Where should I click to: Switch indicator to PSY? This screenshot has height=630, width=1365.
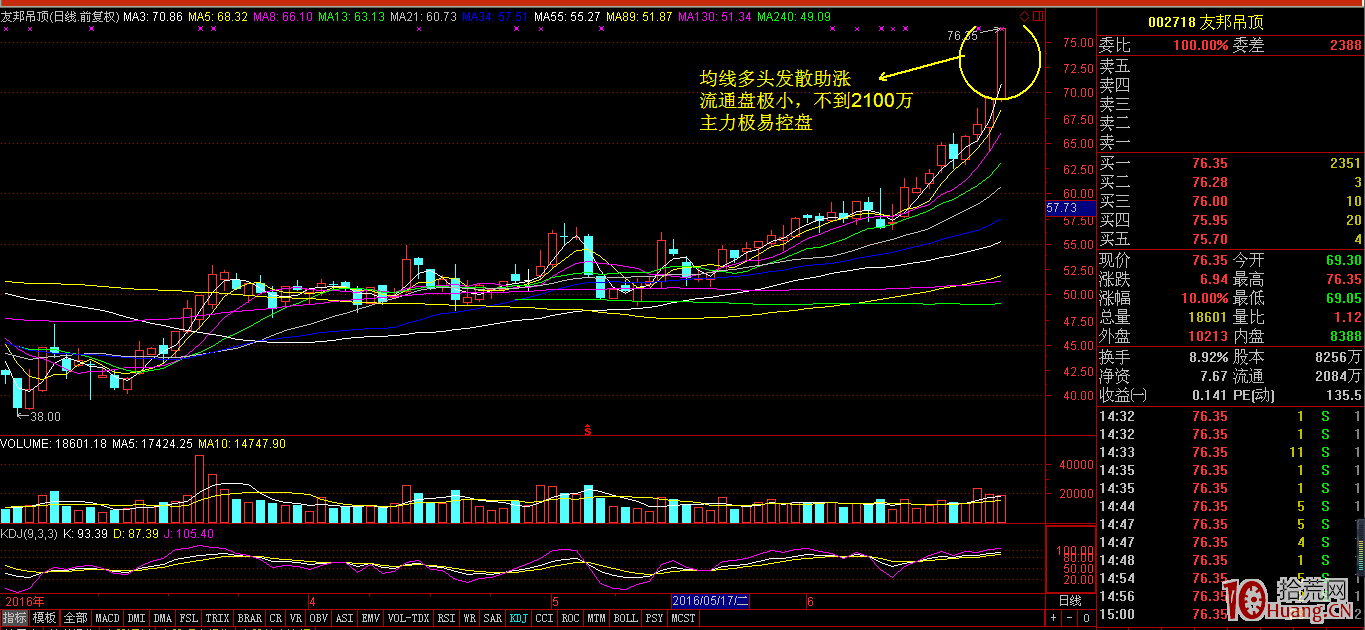pyautogui.click(x=655, y=618)
